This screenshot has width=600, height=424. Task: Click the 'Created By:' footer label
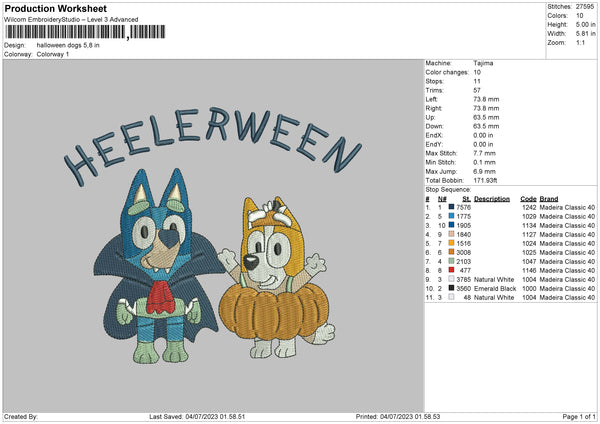pos(21,416)
